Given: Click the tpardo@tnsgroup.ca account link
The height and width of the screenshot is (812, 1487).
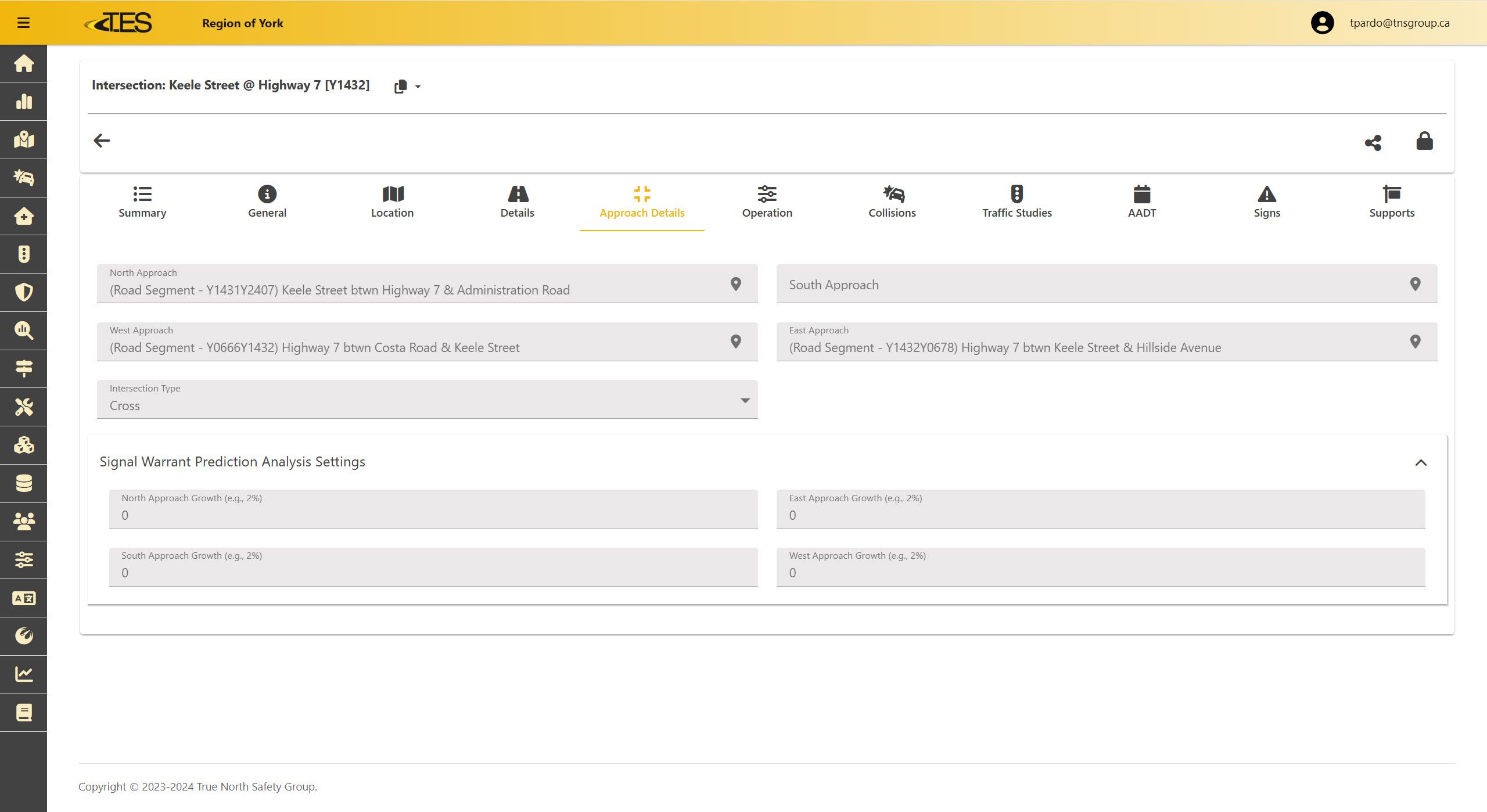Looking at the screenshot, I should pyautogui.click(x=1399, y=23).
